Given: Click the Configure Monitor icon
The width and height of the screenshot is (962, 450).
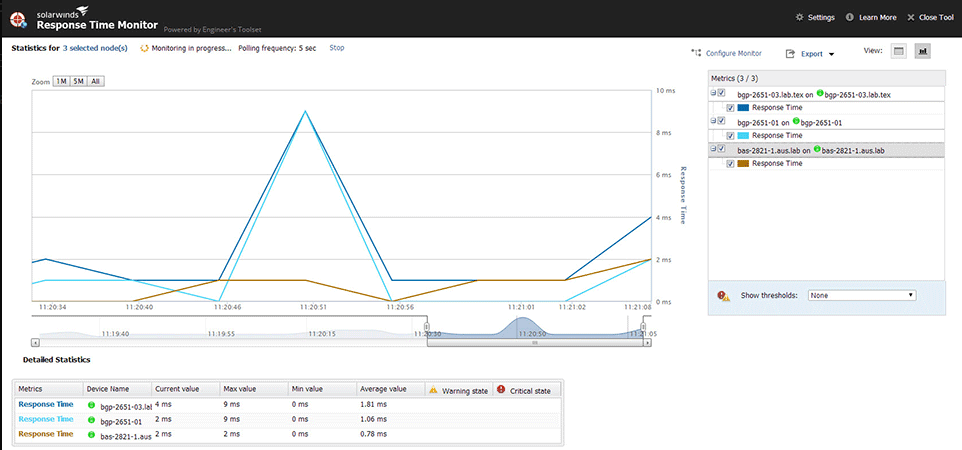Looking at the screenshot, I should 696,53.
